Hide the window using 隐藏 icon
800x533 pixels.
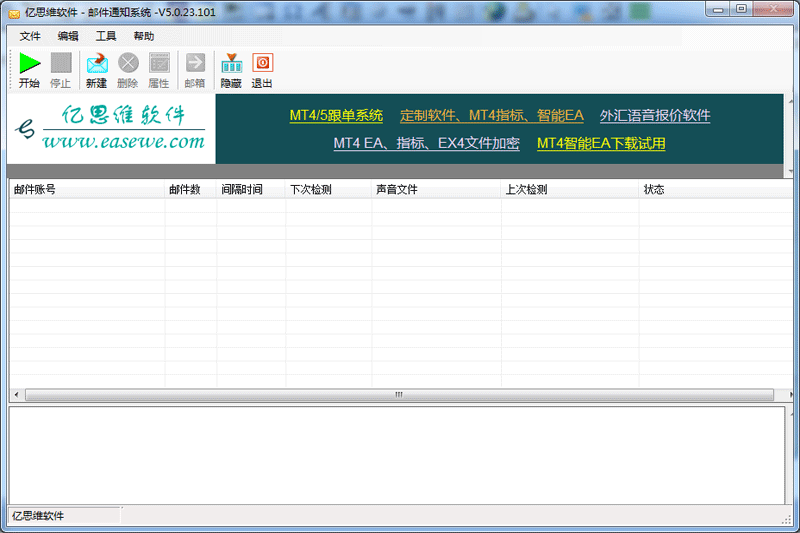(231, 63)
